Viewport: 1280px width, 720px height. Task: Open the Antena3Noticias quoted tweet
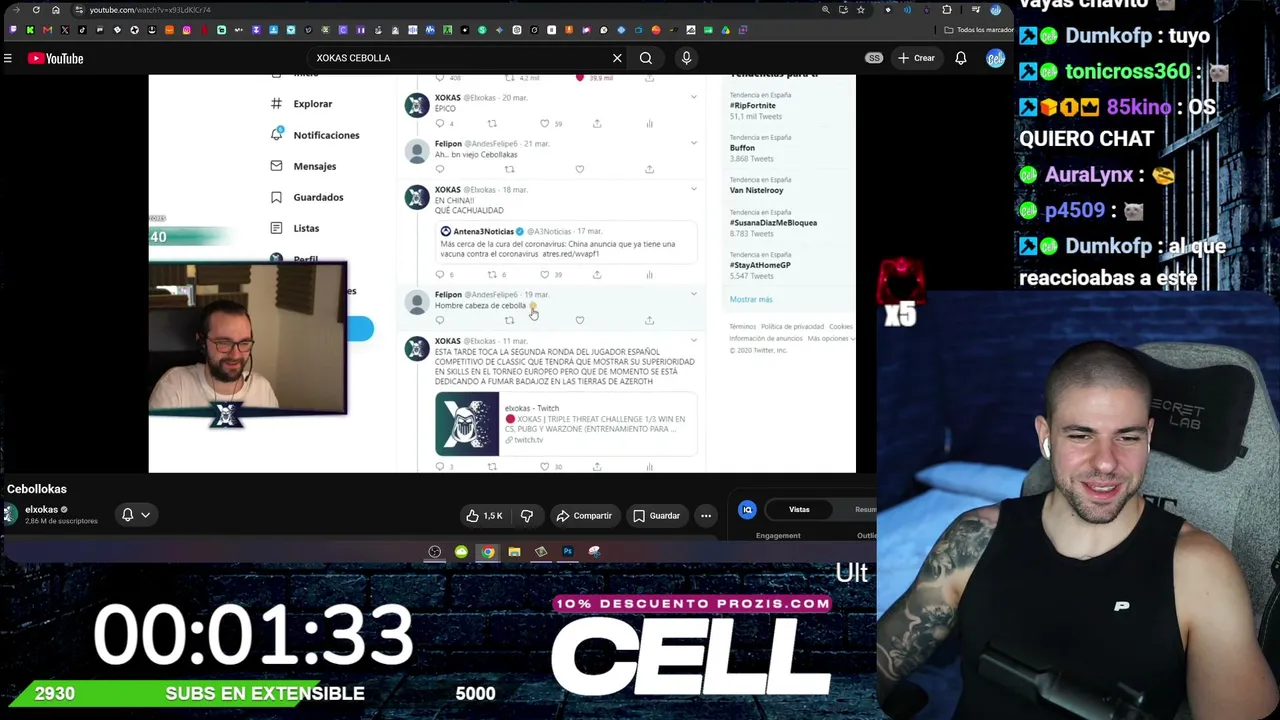coord(567,242)
